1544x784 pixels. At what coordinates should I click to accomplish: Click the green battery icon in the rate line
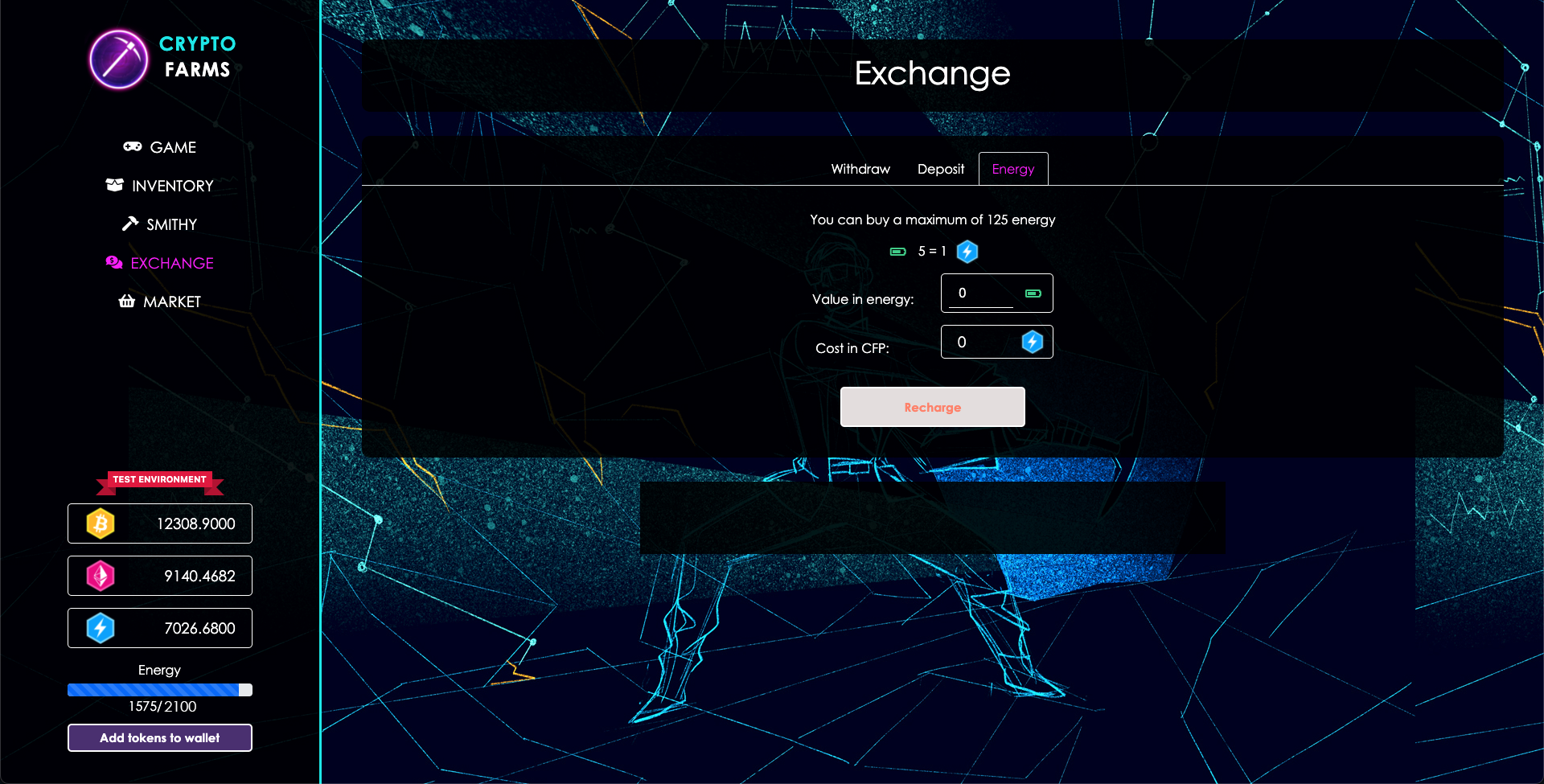pyautogui.click(x=898, y=252)
